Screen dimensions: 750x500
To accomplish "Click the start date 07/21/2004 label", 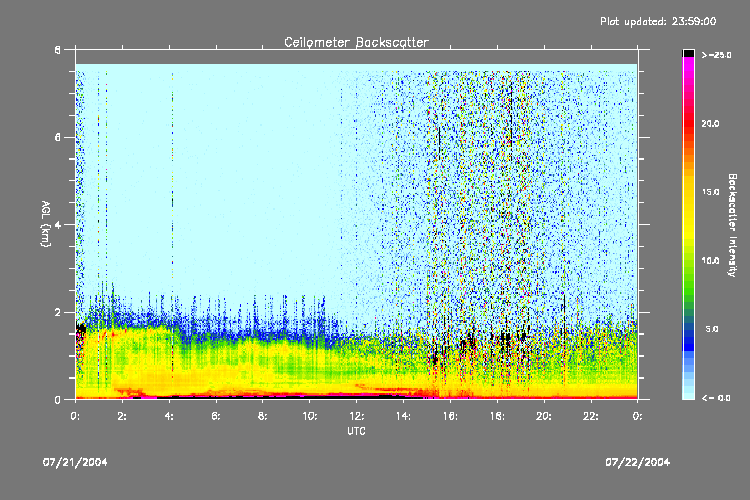I will pos(75,462).
